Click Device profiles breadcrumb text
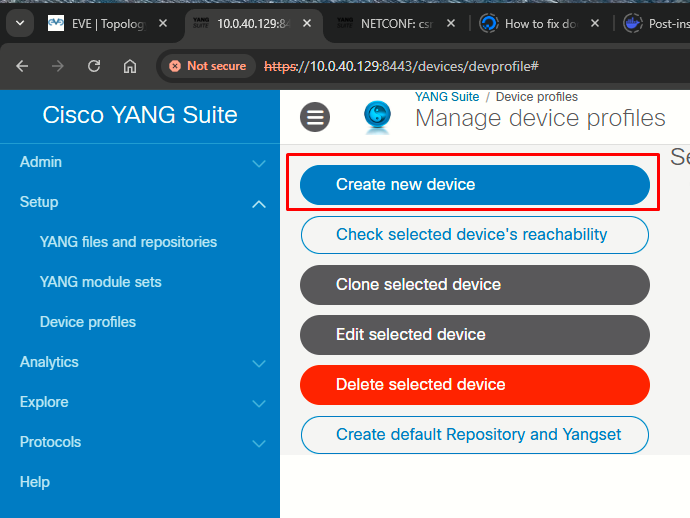Viewport: 690px width, 518px height. pyautogui.click(x=536, y=97)
